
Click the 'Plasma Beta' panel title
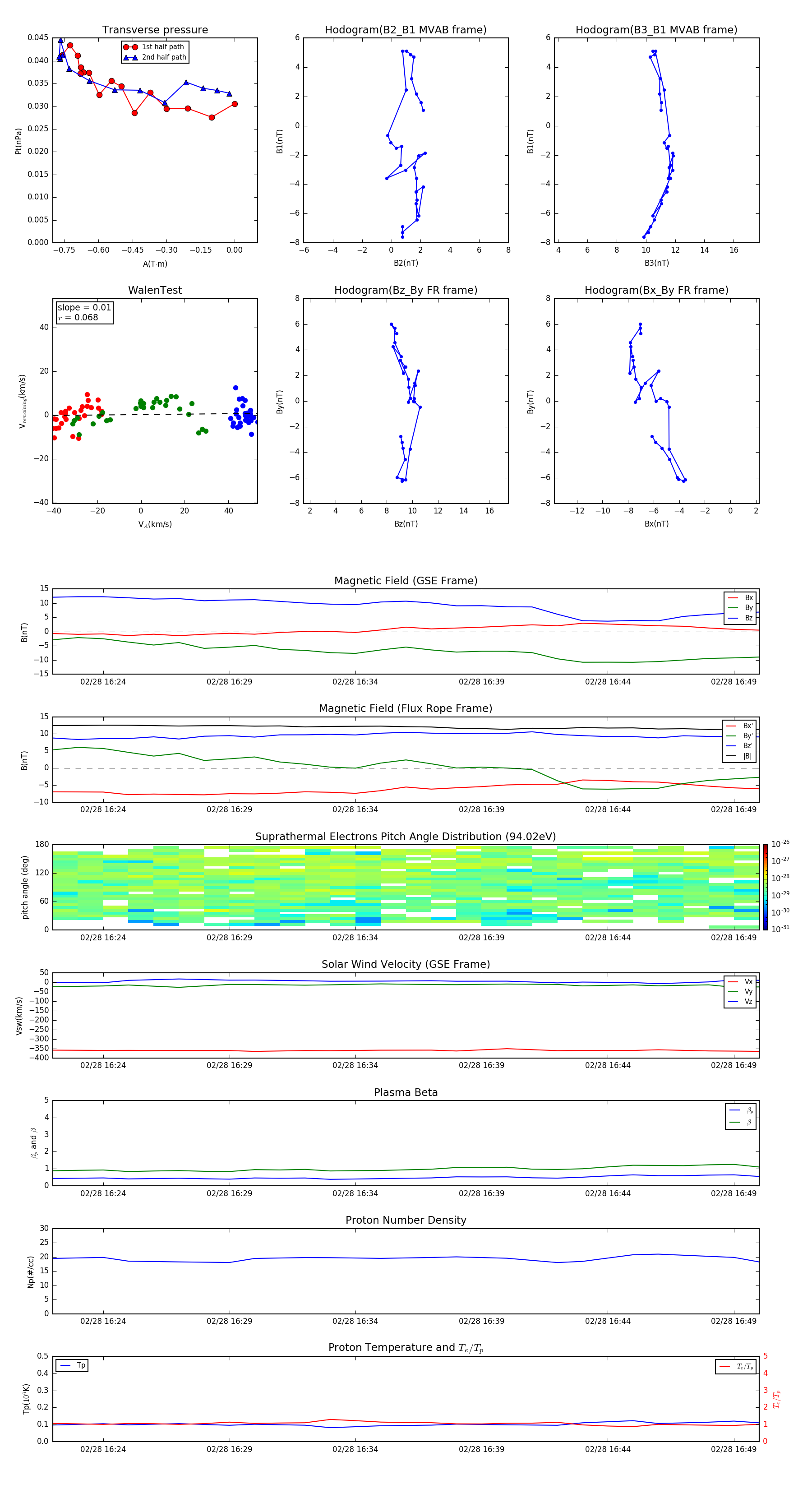point(406,1092)
